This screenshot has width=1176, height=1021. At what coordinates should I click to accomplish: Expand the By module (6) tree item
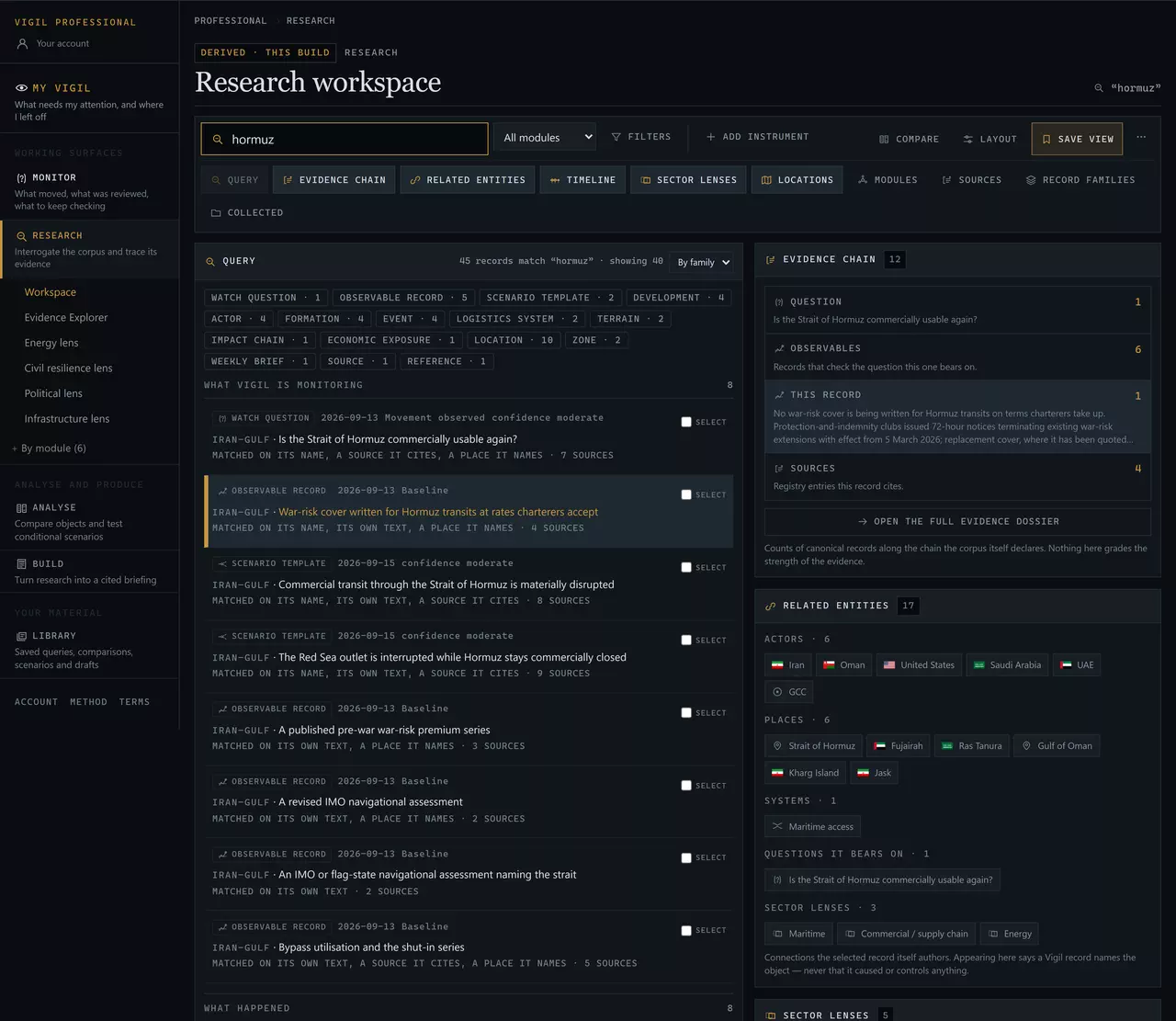[50, 448]
